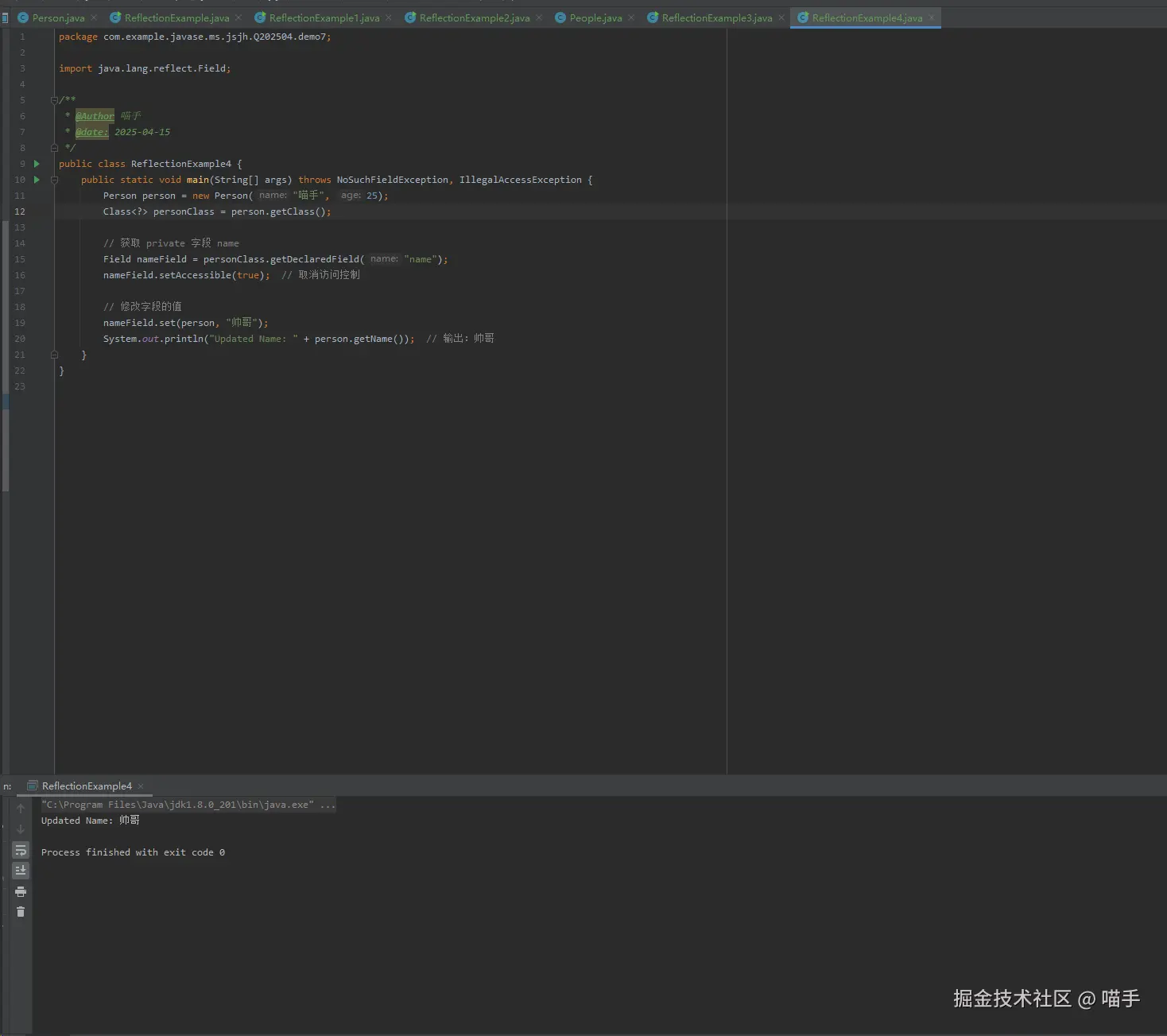Click System.out.println statement

258,339
